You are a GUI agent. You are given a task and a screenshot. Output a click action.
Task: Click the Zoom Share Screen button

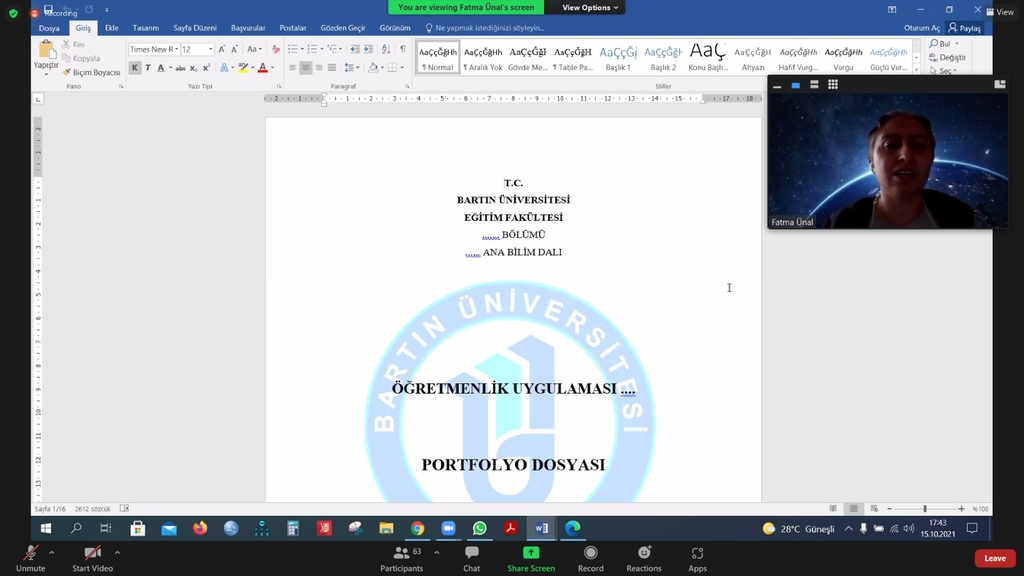tap(531, 558)
